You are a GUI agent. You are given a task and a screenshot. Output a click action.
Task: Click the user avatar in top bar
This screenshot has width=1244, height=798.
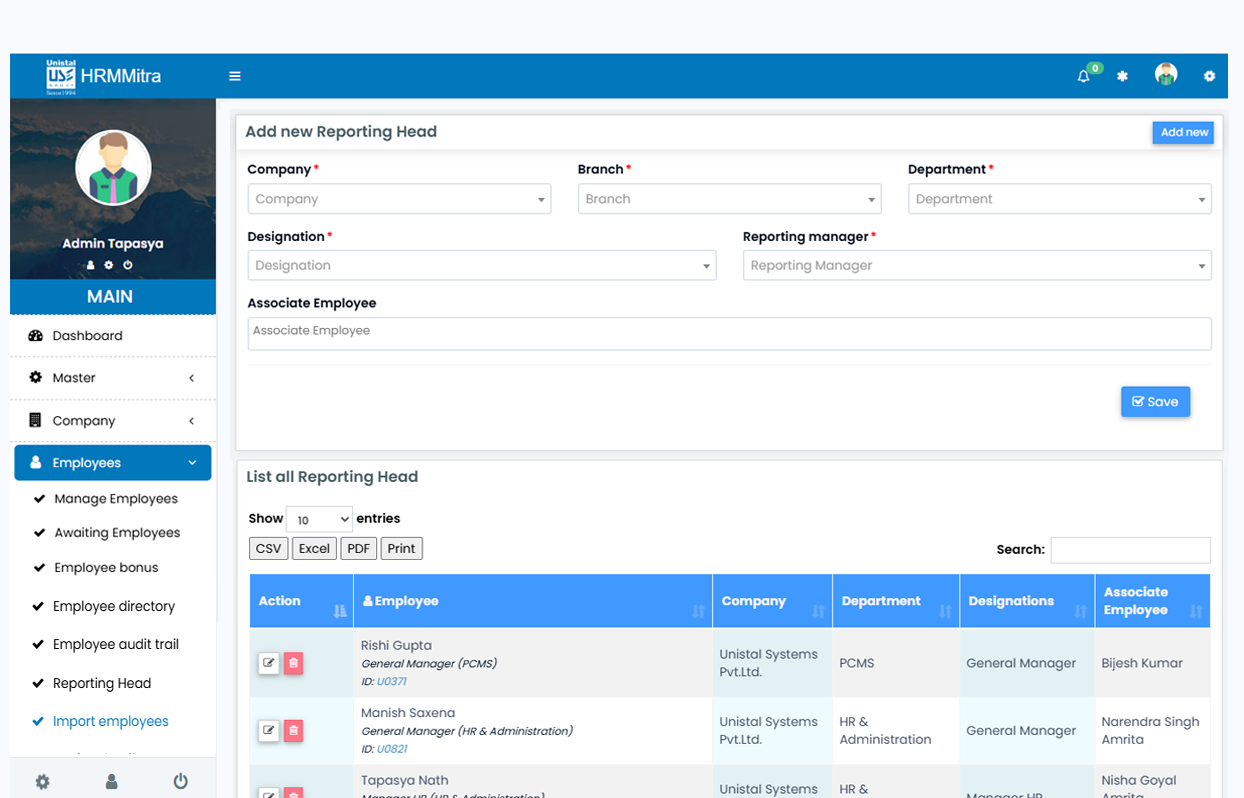tap(1165, 75)
